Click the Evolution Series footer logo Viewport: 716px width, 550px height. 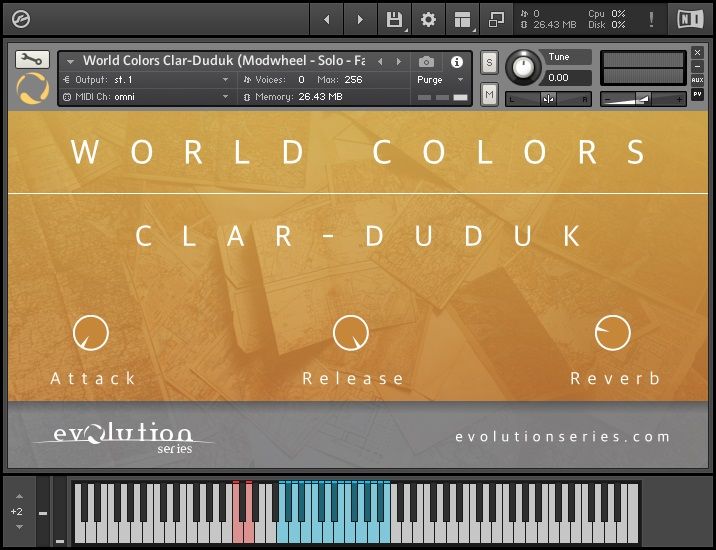123,437
